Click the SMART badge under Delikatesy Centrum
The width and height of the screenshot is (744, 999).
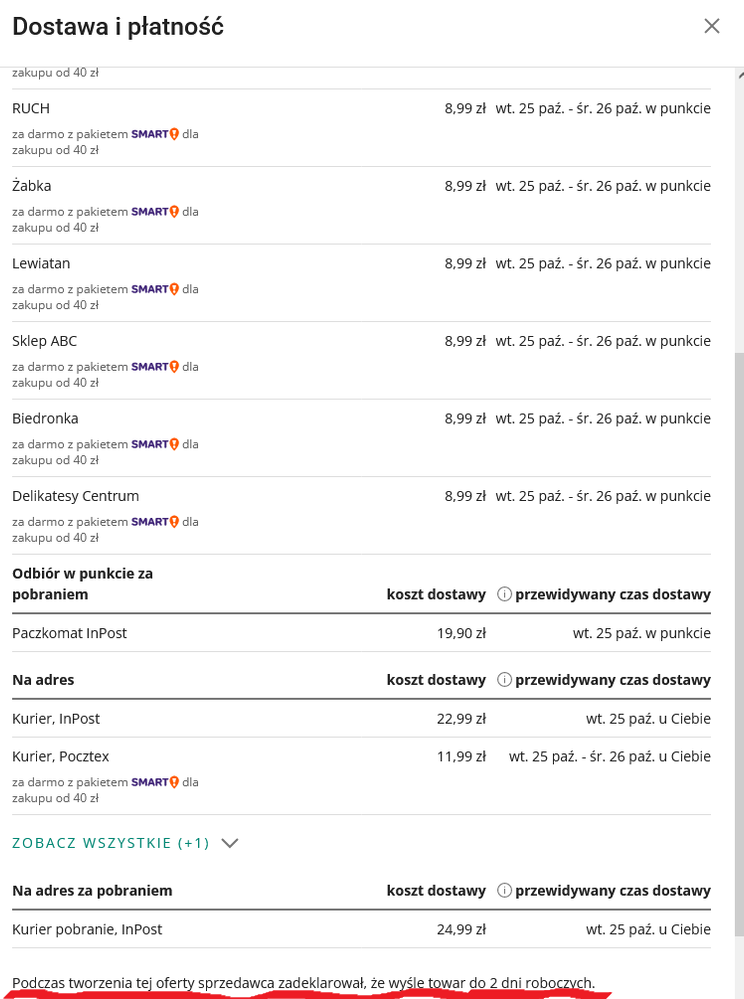point(155,522)
